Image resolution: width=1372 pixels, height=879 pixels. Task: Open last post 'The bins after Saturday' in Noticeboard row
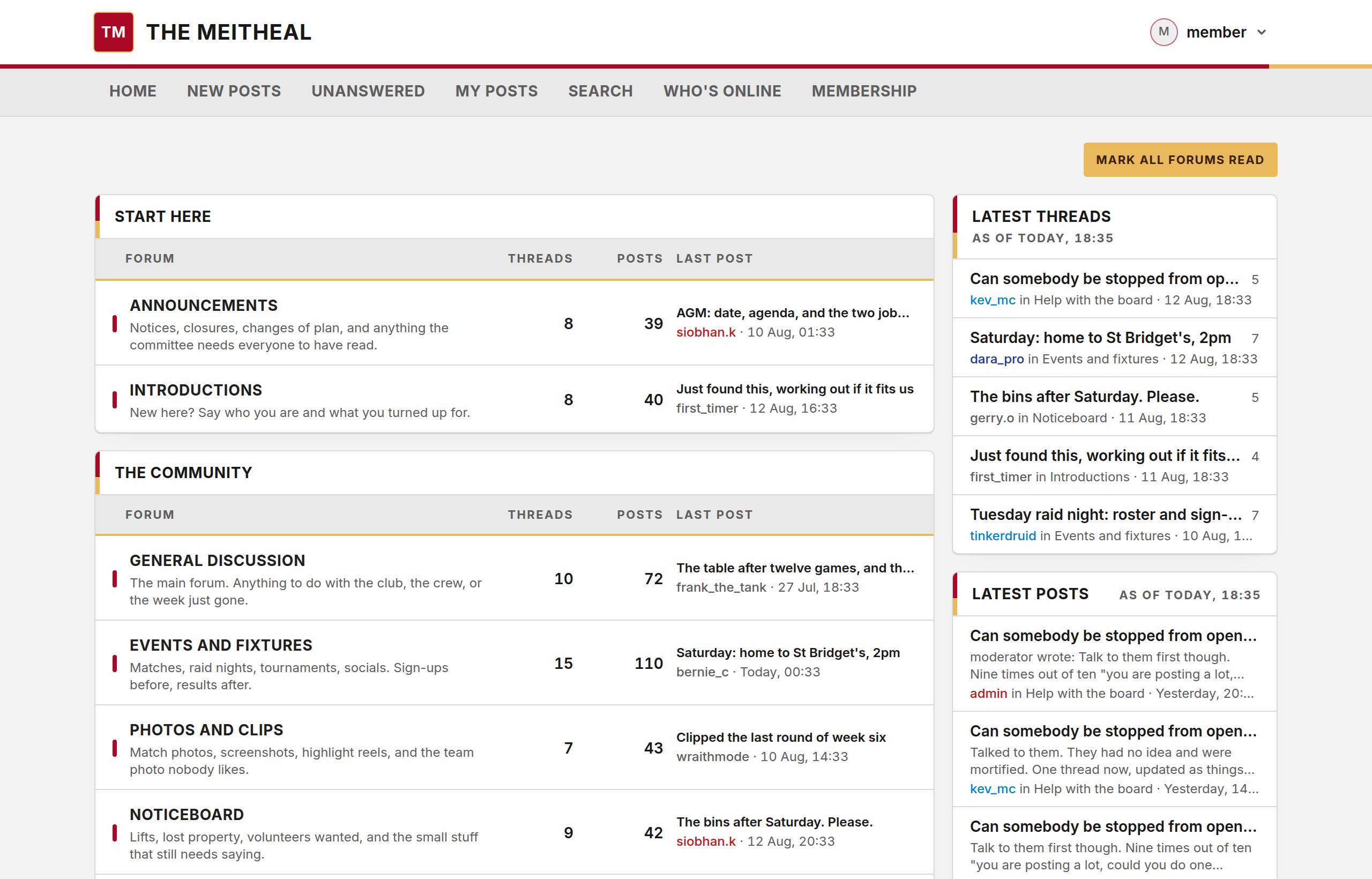(774, 822)
